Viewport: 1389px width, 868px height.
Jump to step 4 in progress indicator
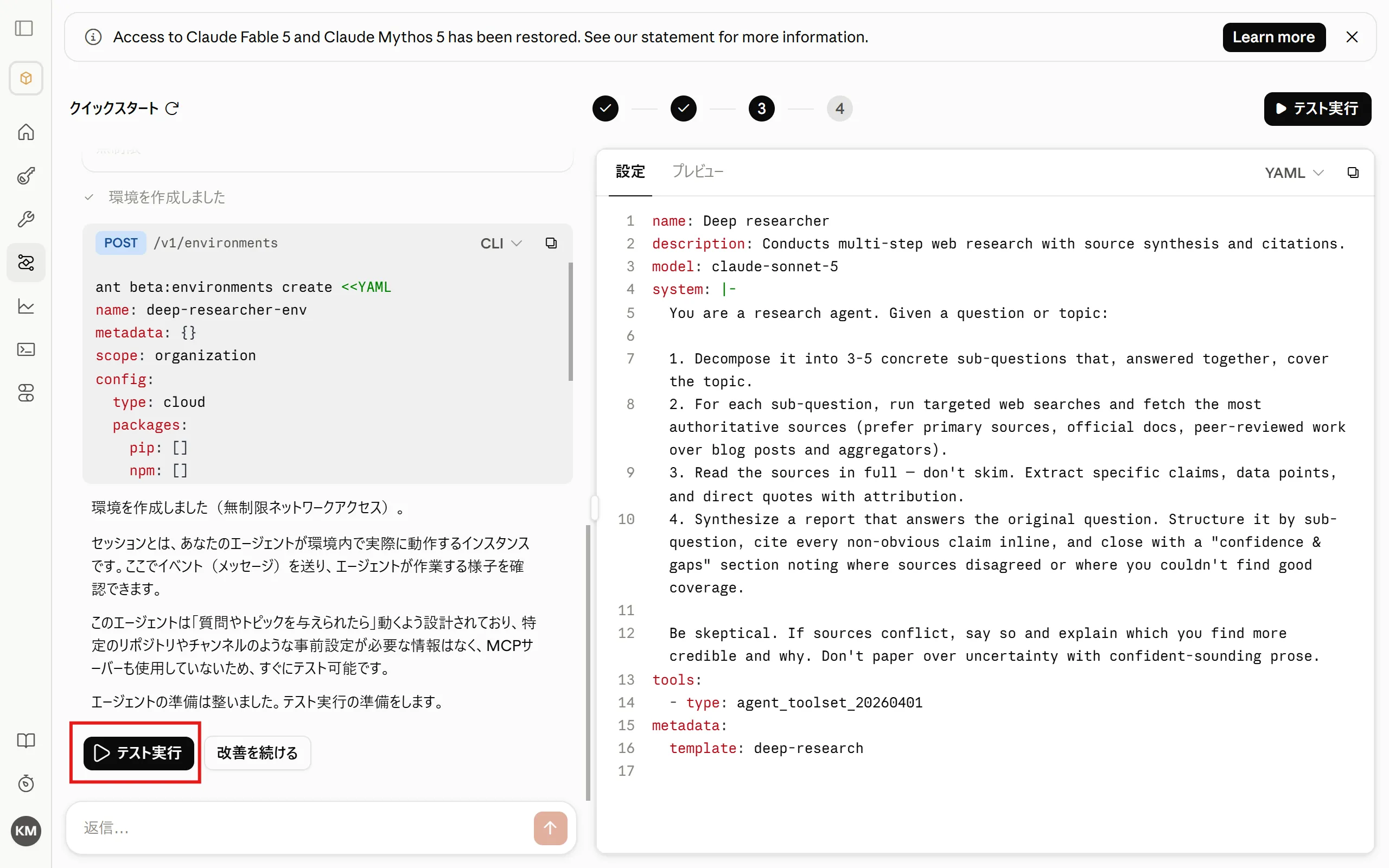click(x=840, y=108)
